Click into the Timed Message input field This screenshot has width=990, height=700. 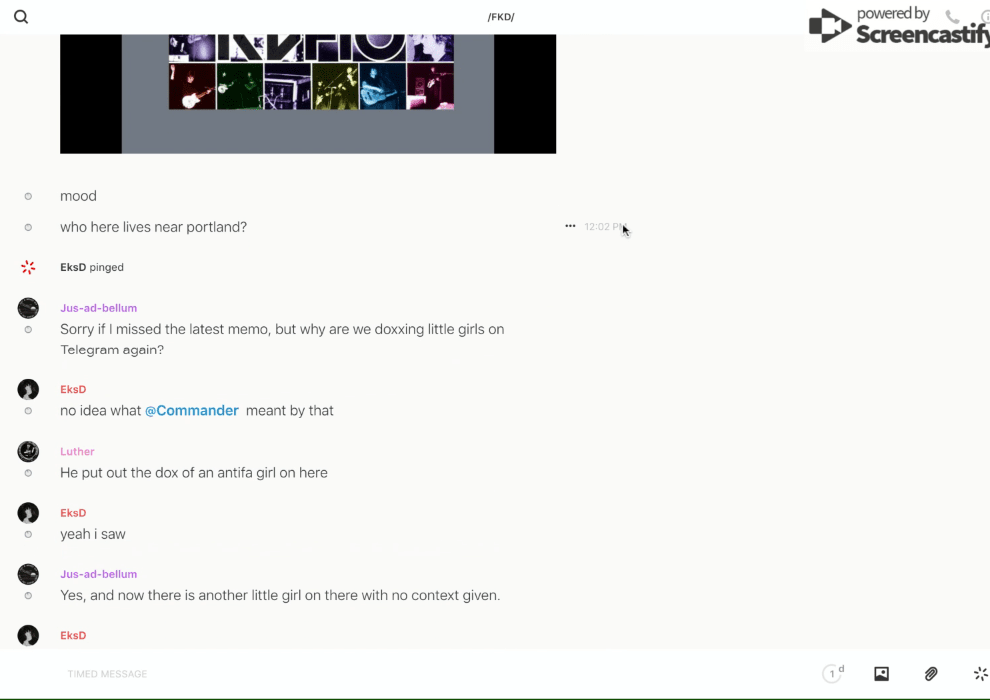click(x=400, y=674)
